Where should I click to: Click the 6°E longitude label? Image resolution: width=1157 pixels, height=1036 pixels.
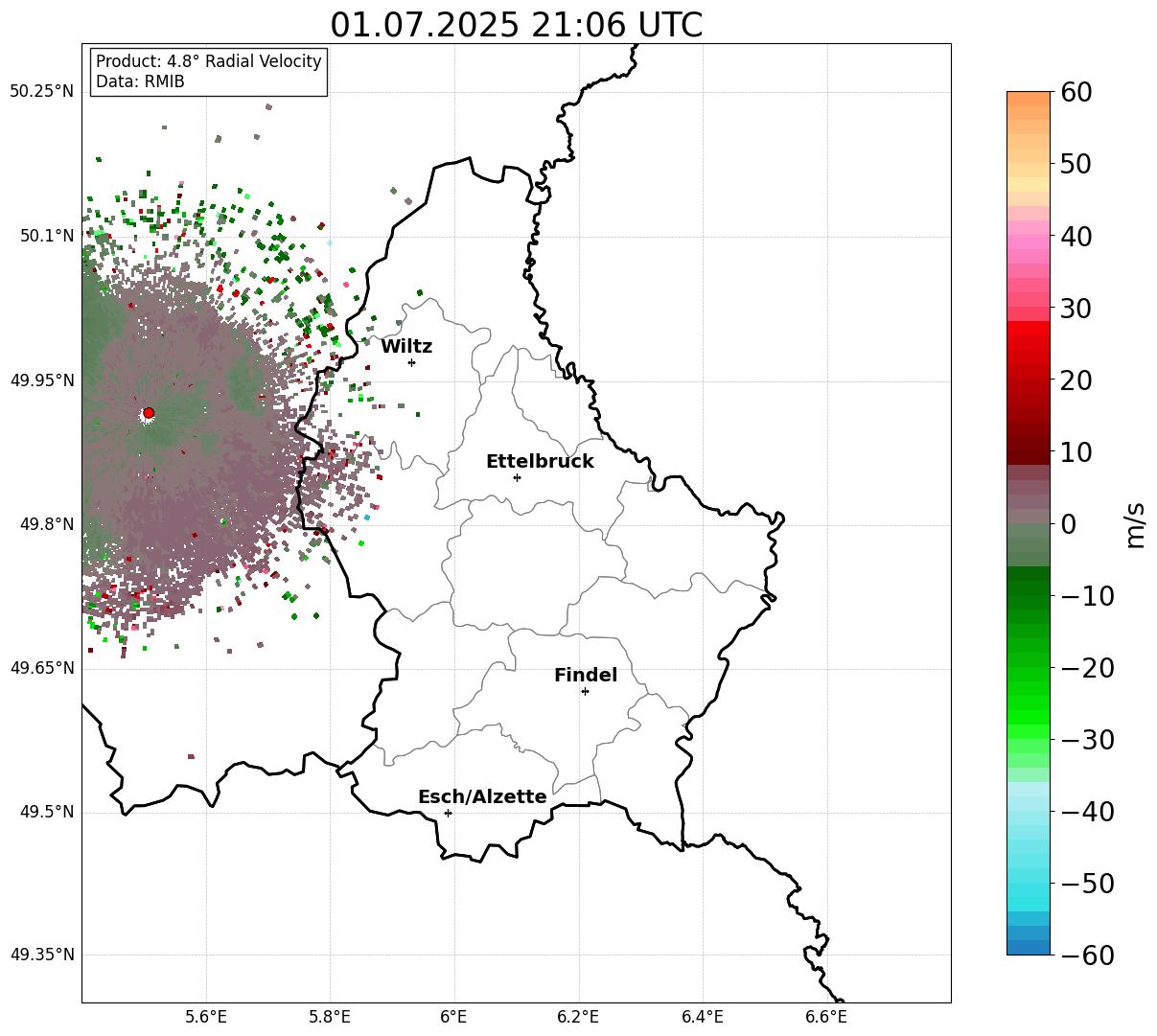point(454,1017)
